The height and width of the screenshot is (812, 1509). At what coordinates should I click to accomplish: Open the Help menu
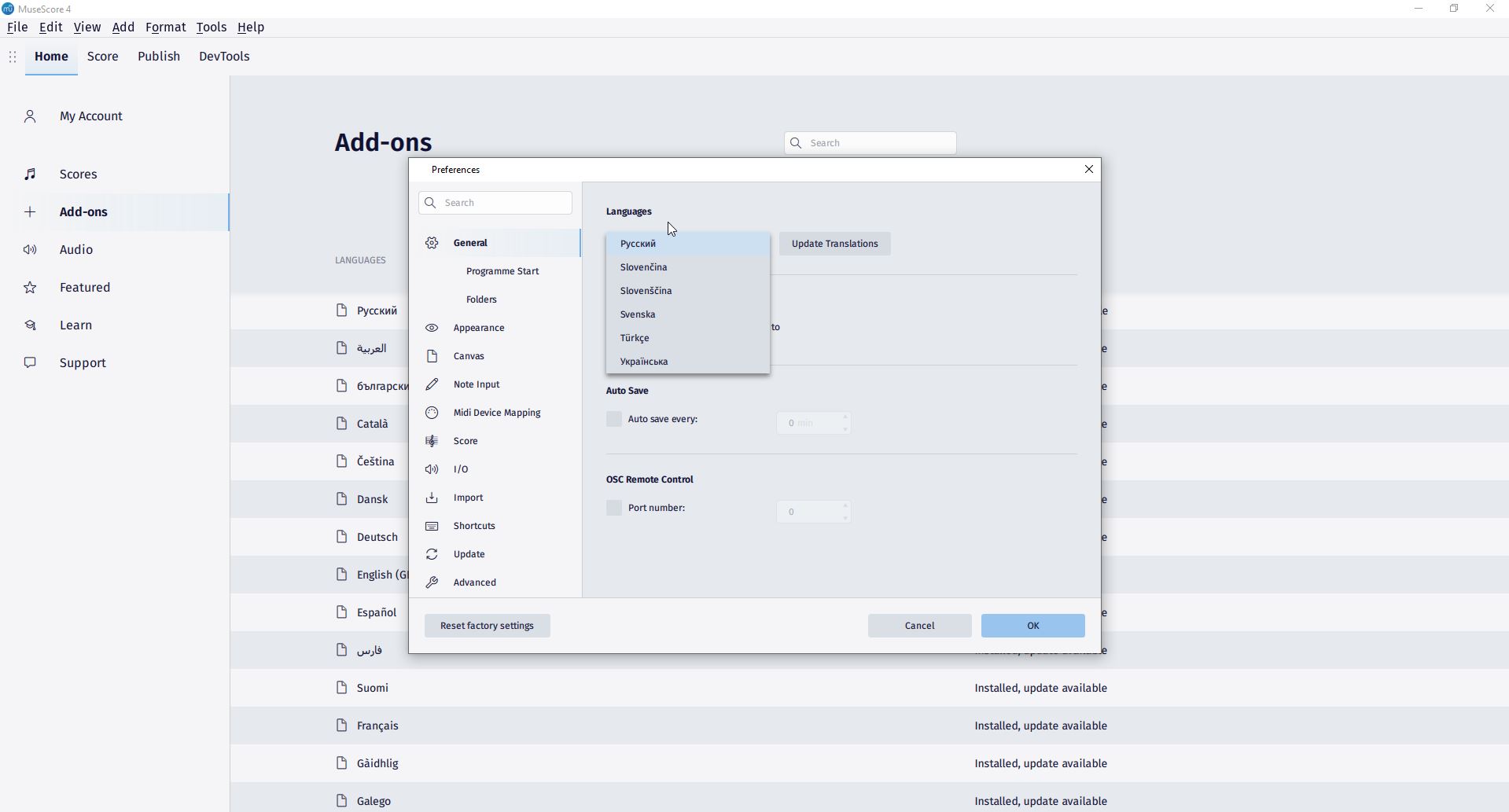tap(251, 28)
